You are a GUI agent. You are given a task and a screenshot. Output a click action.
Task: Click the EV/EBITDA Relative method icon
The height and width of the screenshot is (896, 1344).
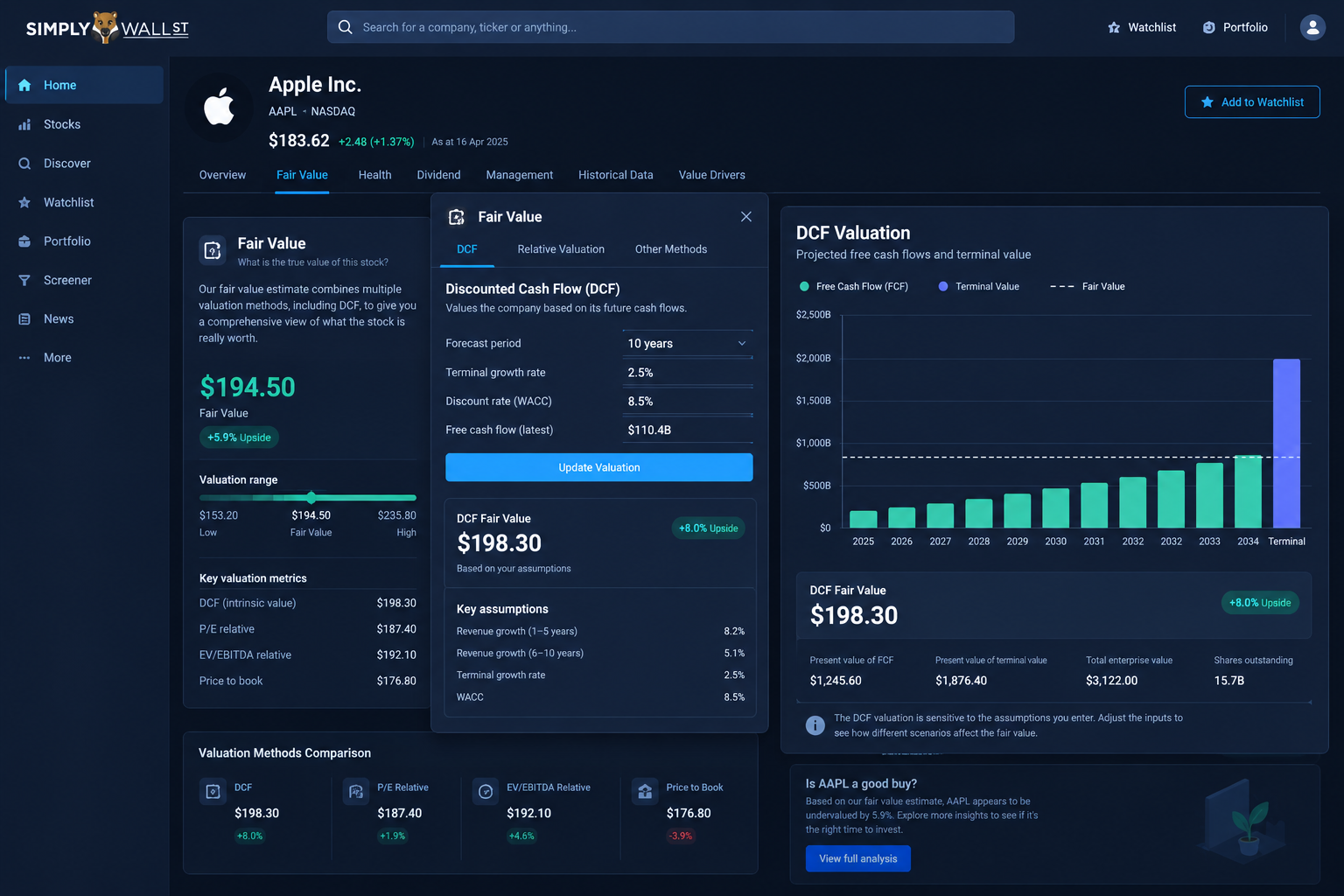485,792
